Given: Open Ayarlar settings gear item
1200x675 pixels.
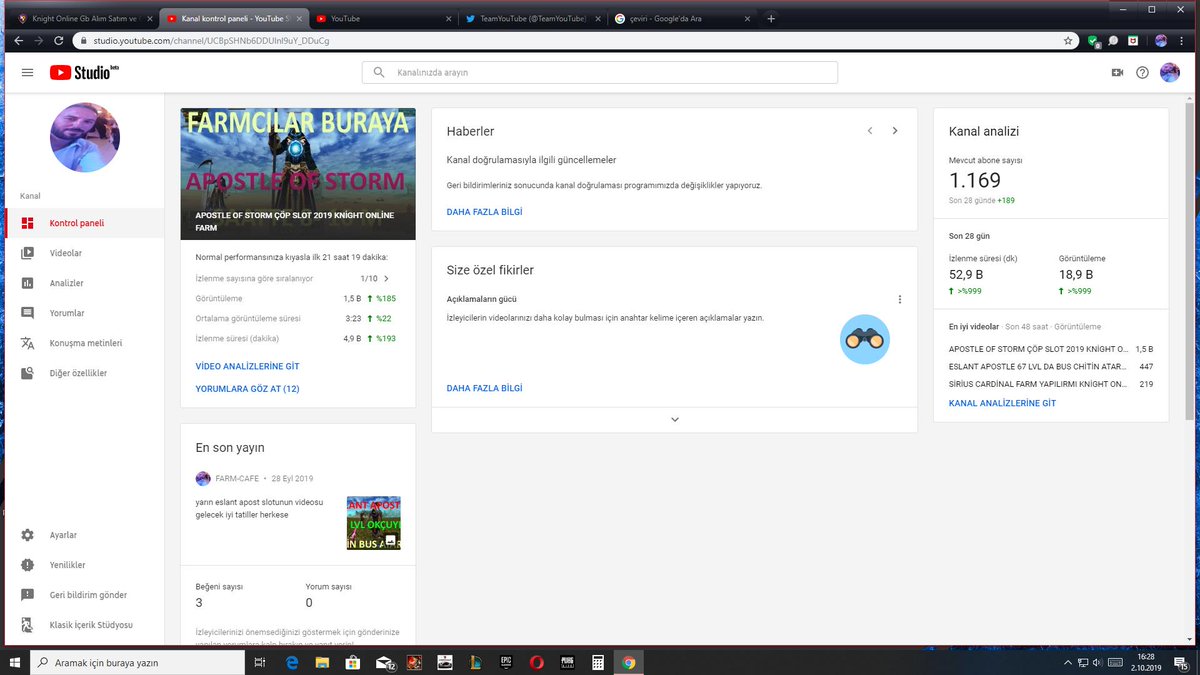Looking at the screenshot, I should click(x=85, y=535).
